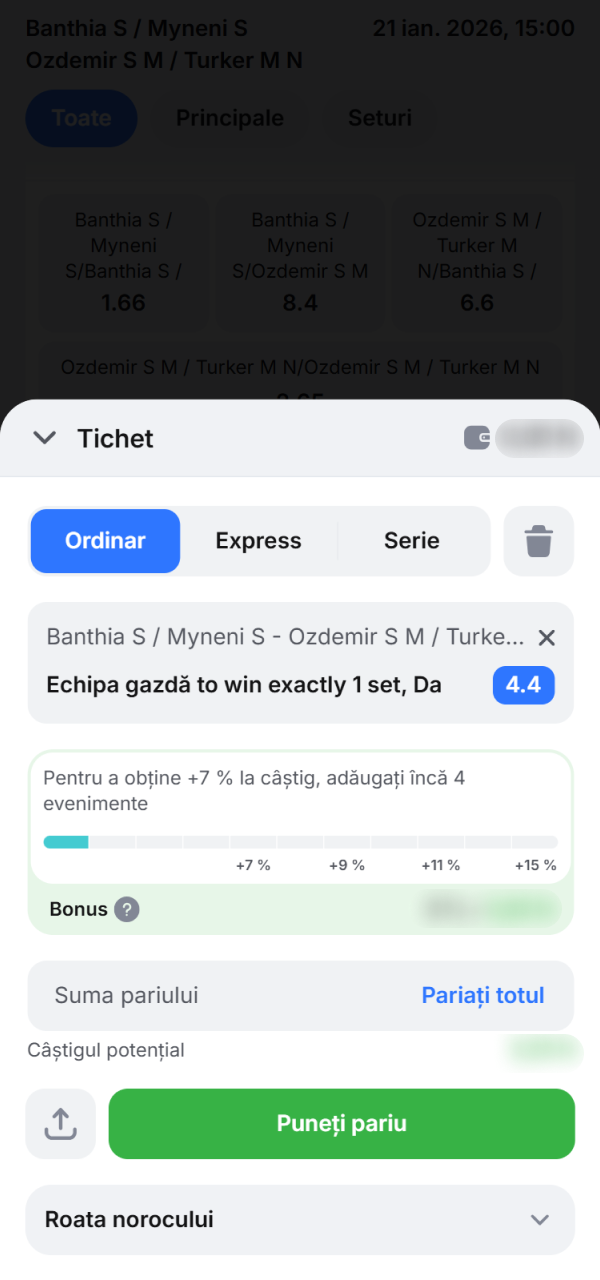Screen dimensions: 600x1280
Task: Collapse the Tichet panel with the chevron
Action: click(44, 437)
